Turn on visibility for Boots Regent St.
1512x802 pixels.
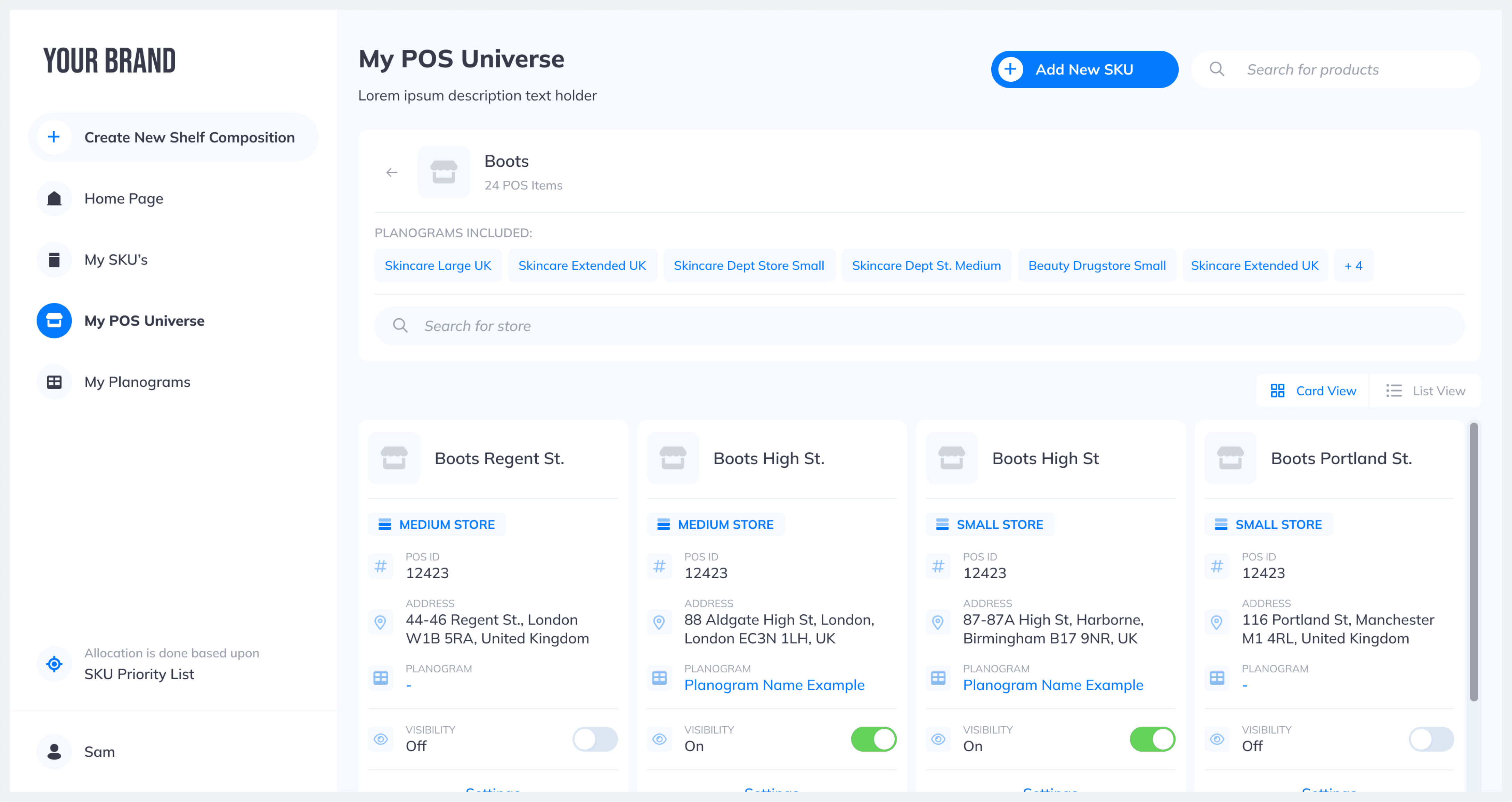pos(595,739)
